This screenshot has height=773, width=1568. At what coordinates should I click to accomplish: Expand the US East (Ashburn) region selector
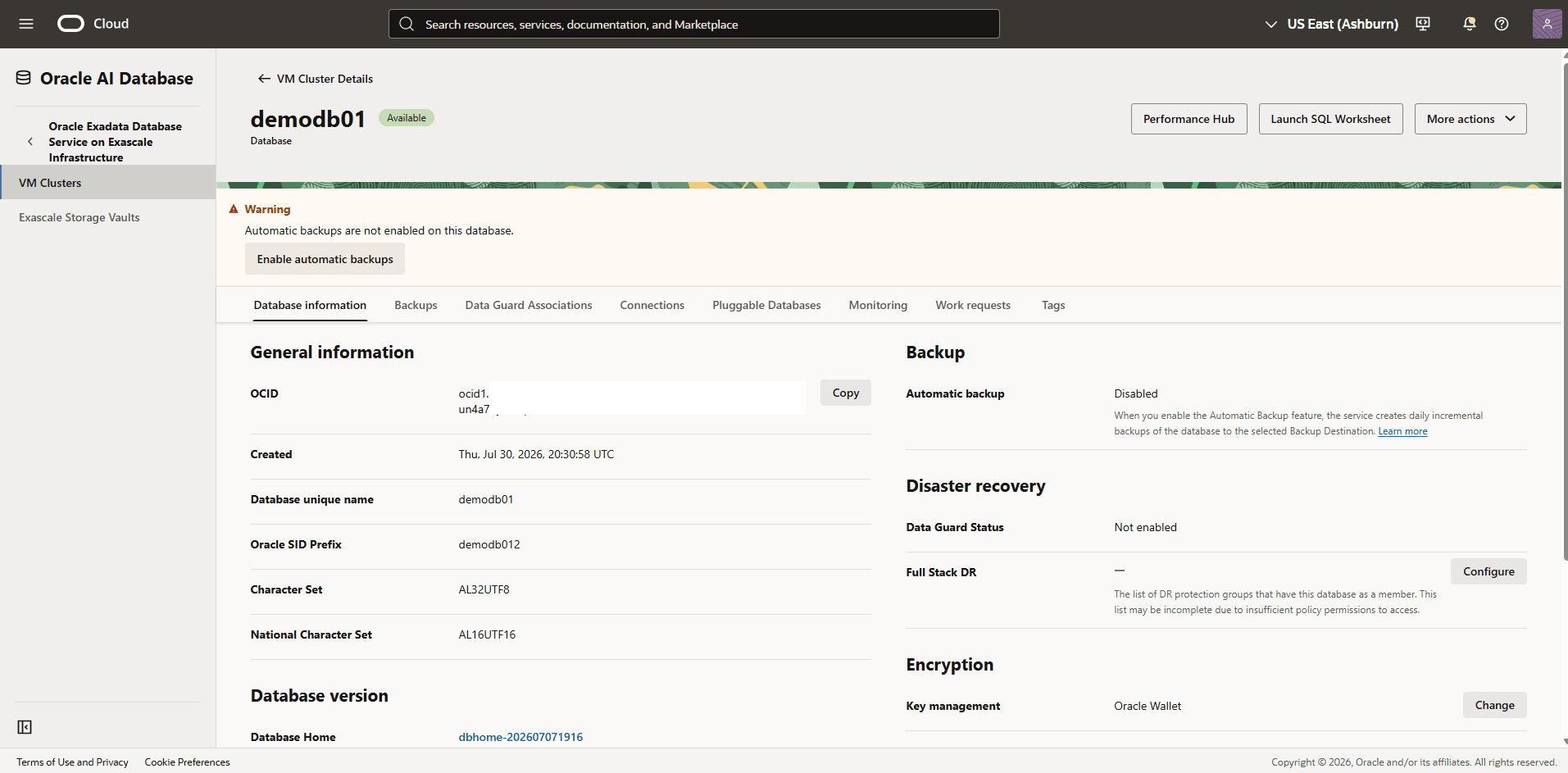(1332, 24)
